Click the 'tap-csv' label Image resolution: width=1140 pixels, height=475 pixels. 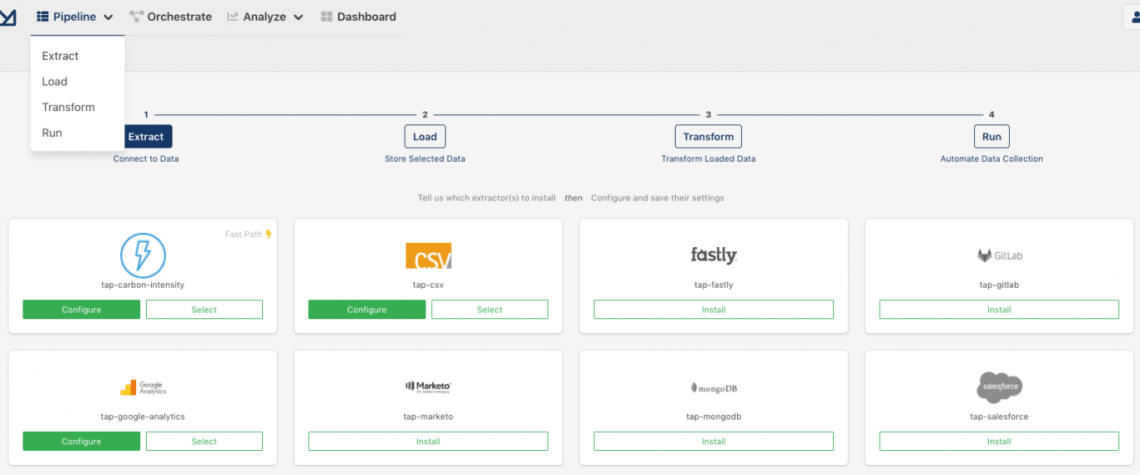(428, 285)
